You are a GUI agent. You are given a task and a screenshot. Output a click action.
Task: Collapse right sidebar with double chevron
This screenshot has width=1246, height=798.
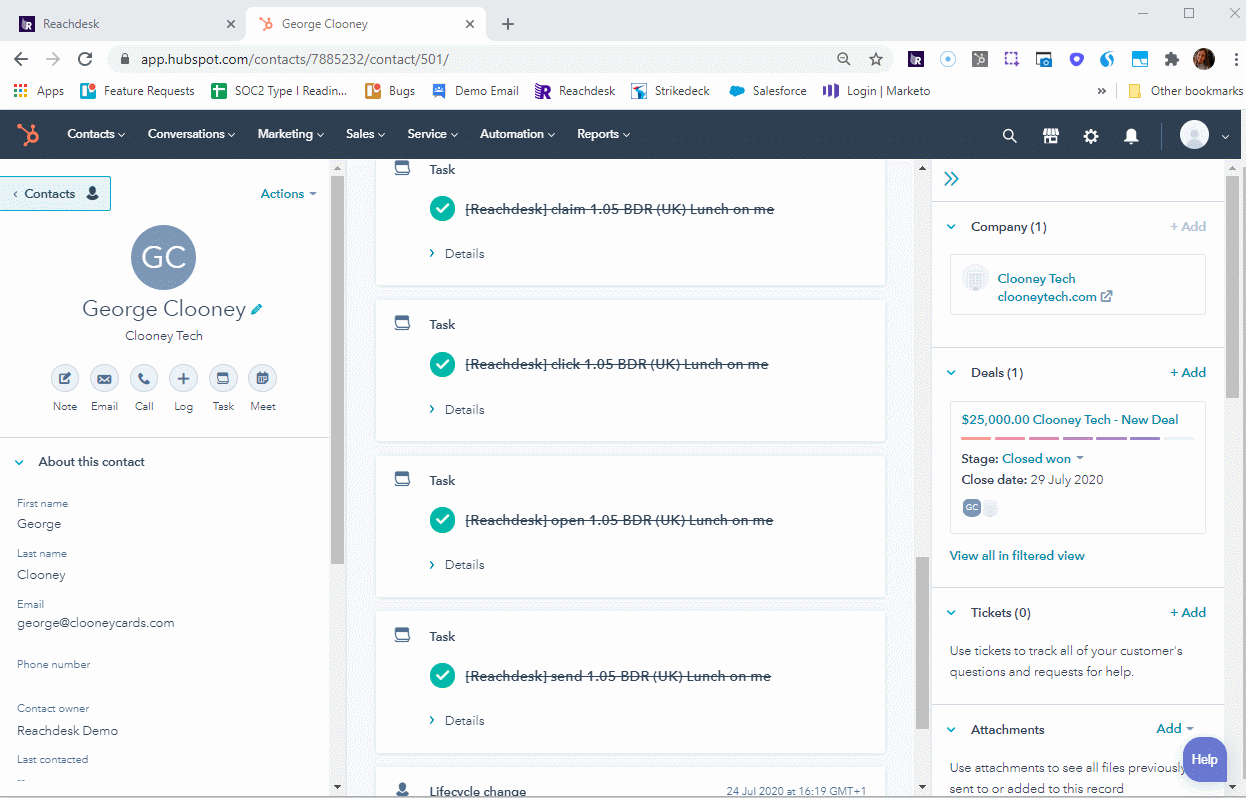pos(951,179)
